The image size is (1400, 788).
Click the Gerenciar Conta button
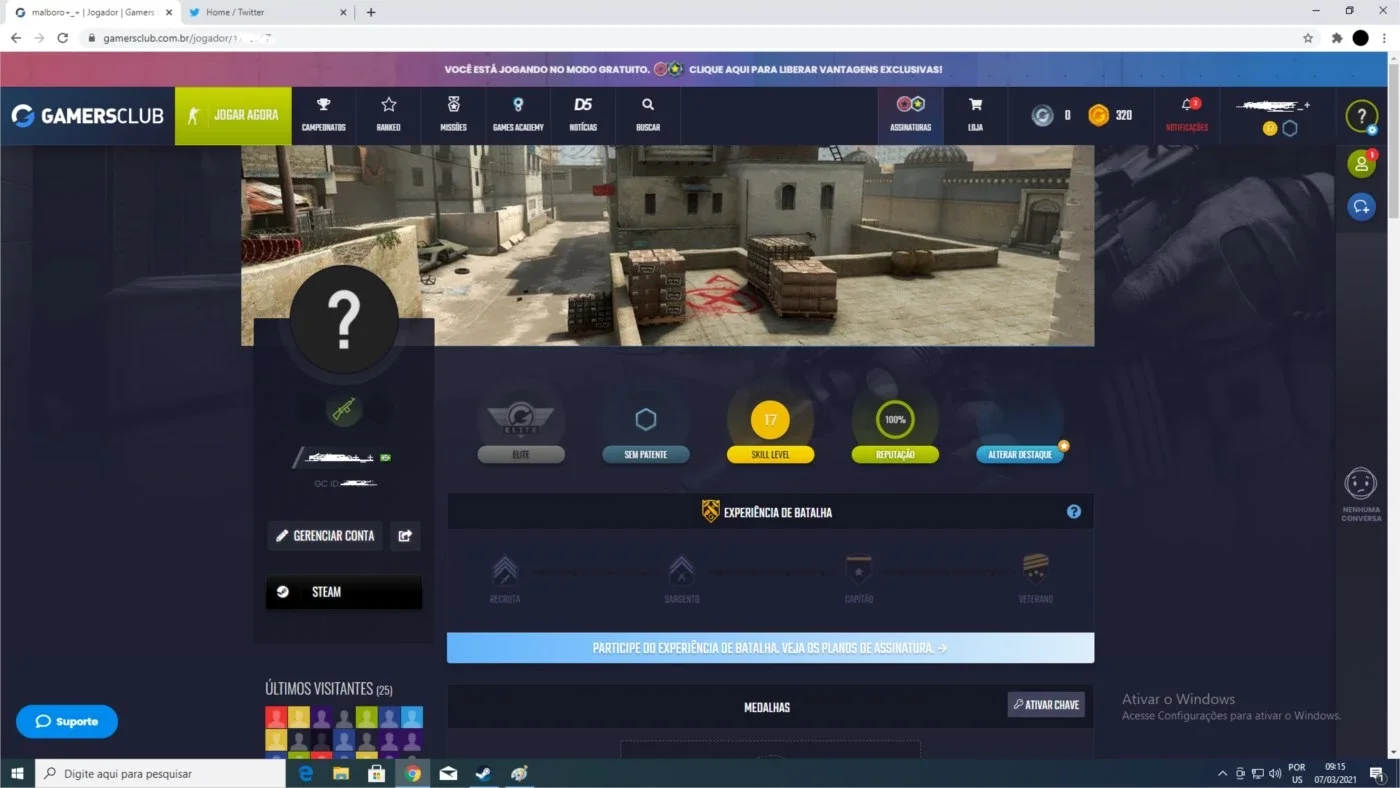pos(325,536)
